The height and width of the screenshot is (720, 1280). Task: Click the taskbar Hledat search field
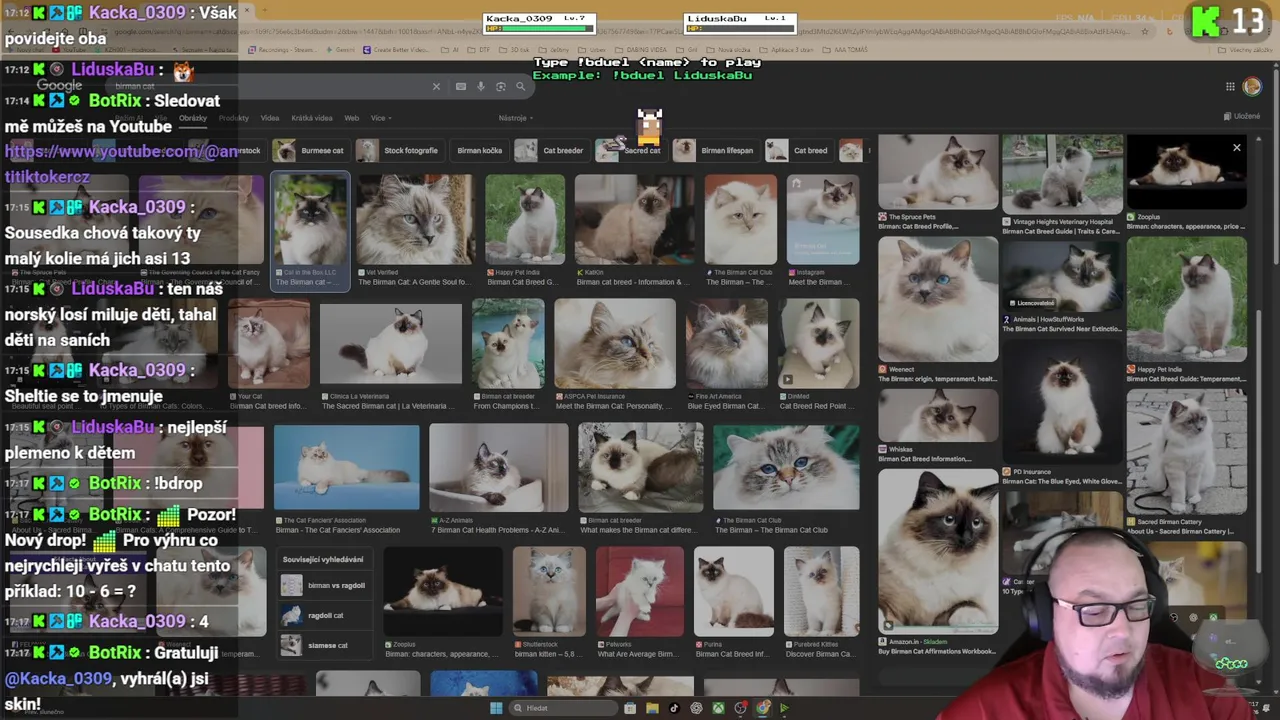pyautogui.click(x=563, y=708)
